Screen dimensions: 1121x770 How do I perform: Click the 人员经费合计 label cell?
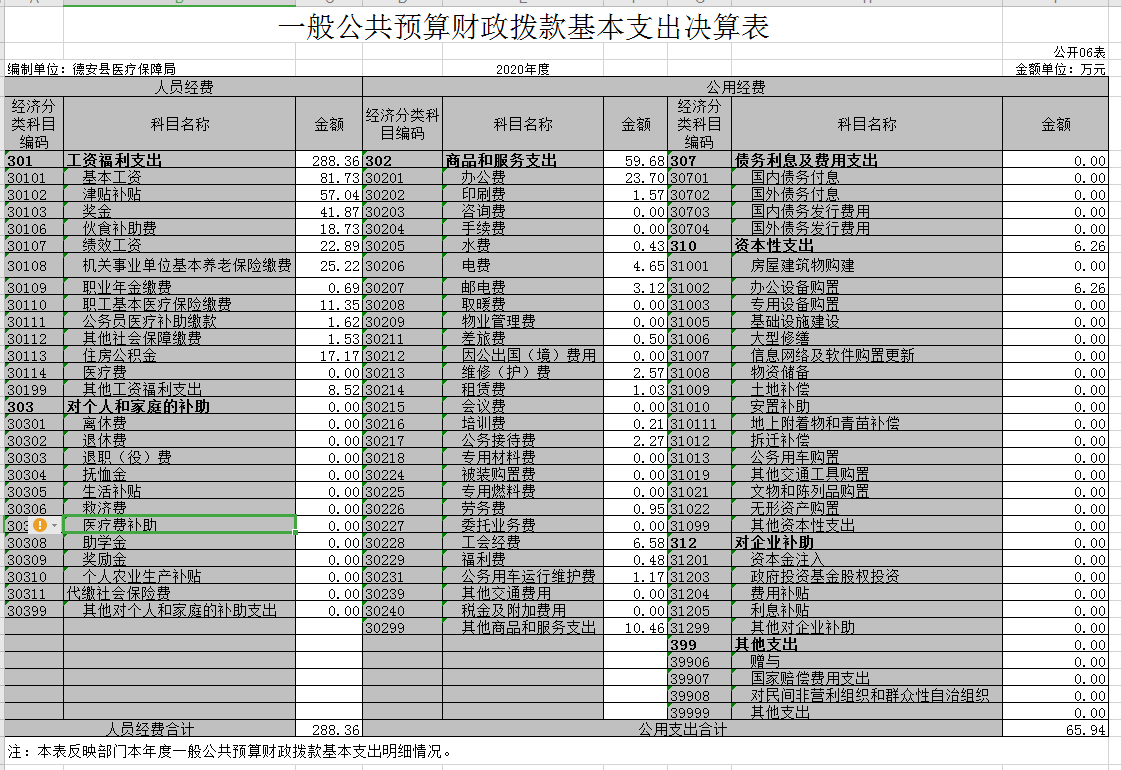coord(150,730)
